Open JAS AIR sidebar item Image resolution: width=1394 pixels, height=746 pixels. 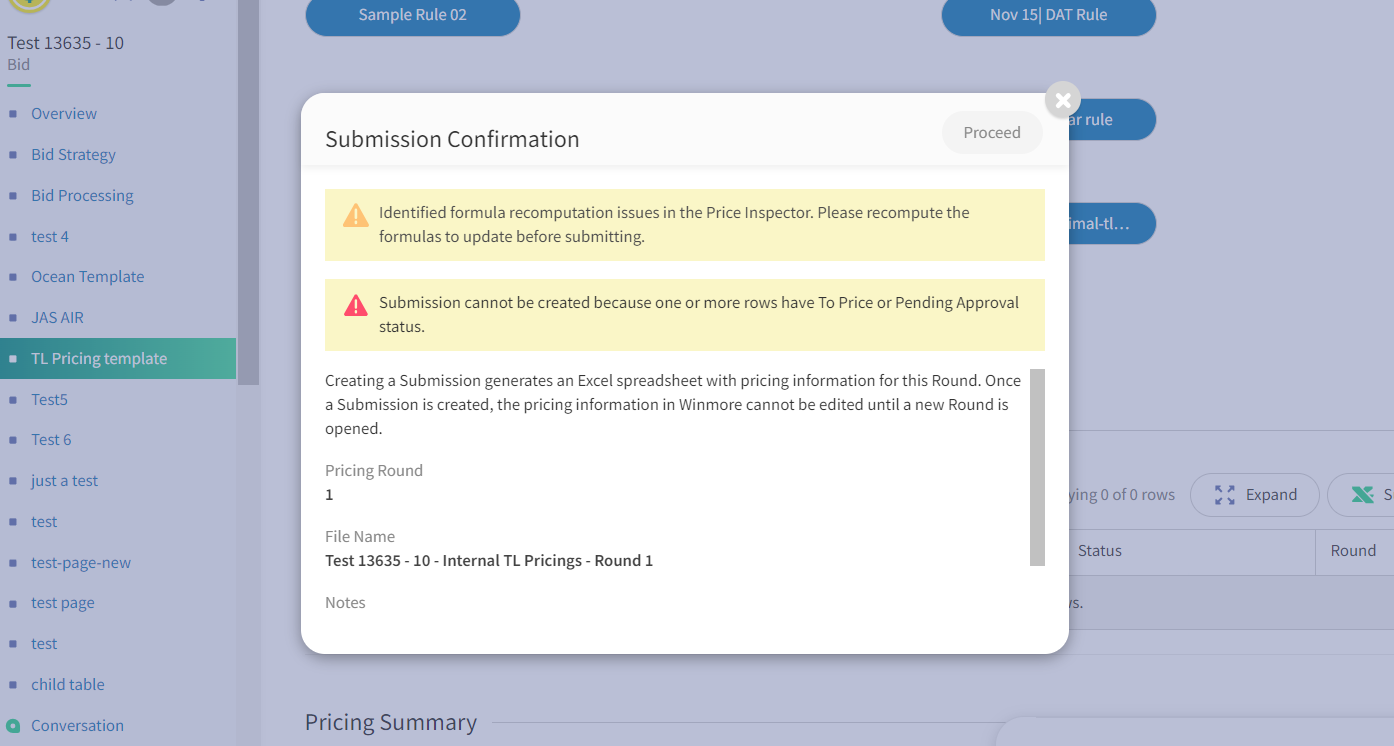tap(57, 318)
